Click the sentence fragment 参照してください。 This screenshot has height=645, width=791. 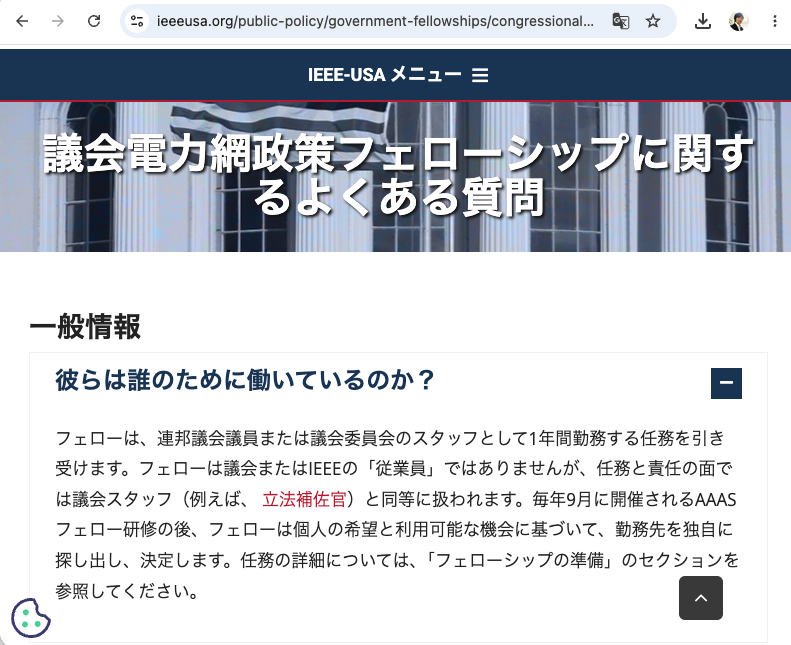click(x=128, y=591)
